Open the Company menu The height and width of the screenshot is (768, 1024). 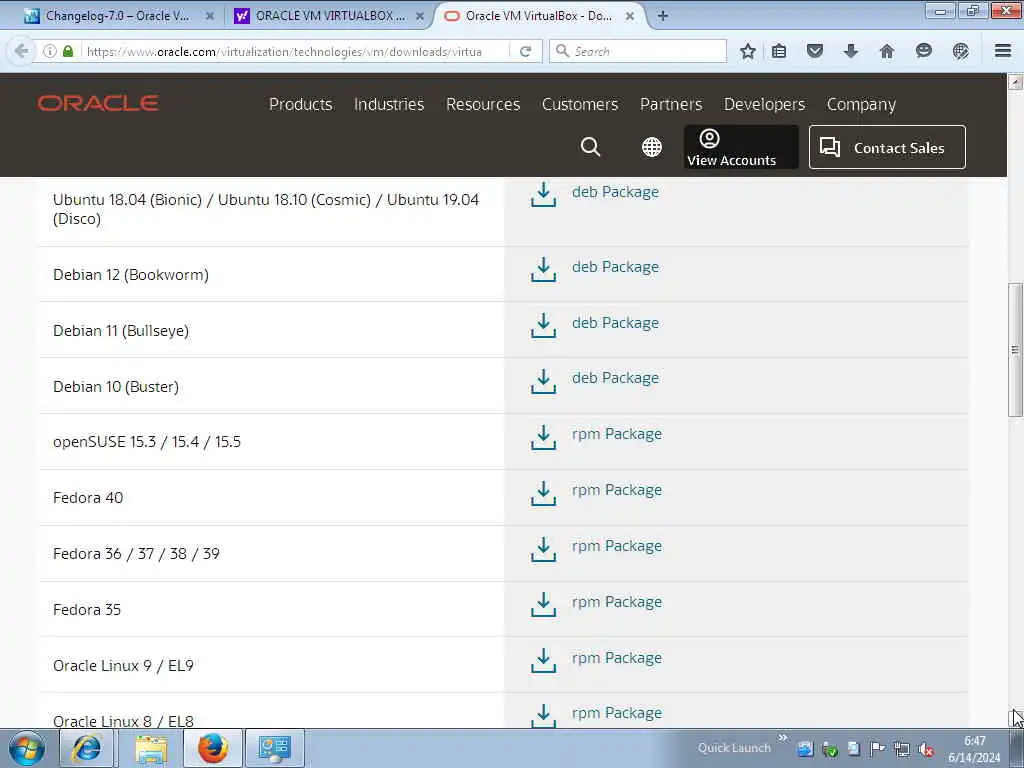[861, 104]
